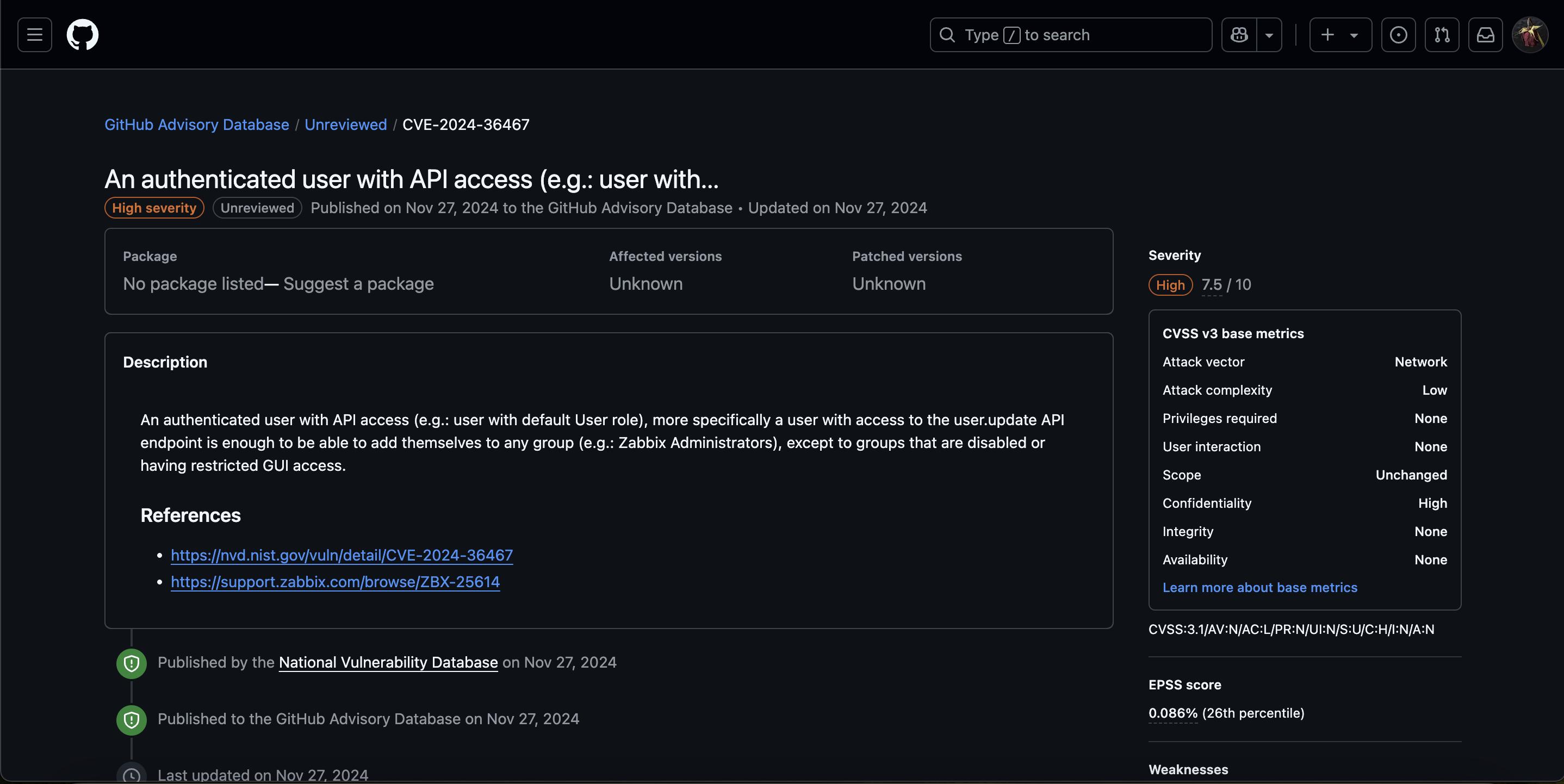Open Copilot chat icon
Viewport: 1564px width, 784px height.
click(1239, 35)
